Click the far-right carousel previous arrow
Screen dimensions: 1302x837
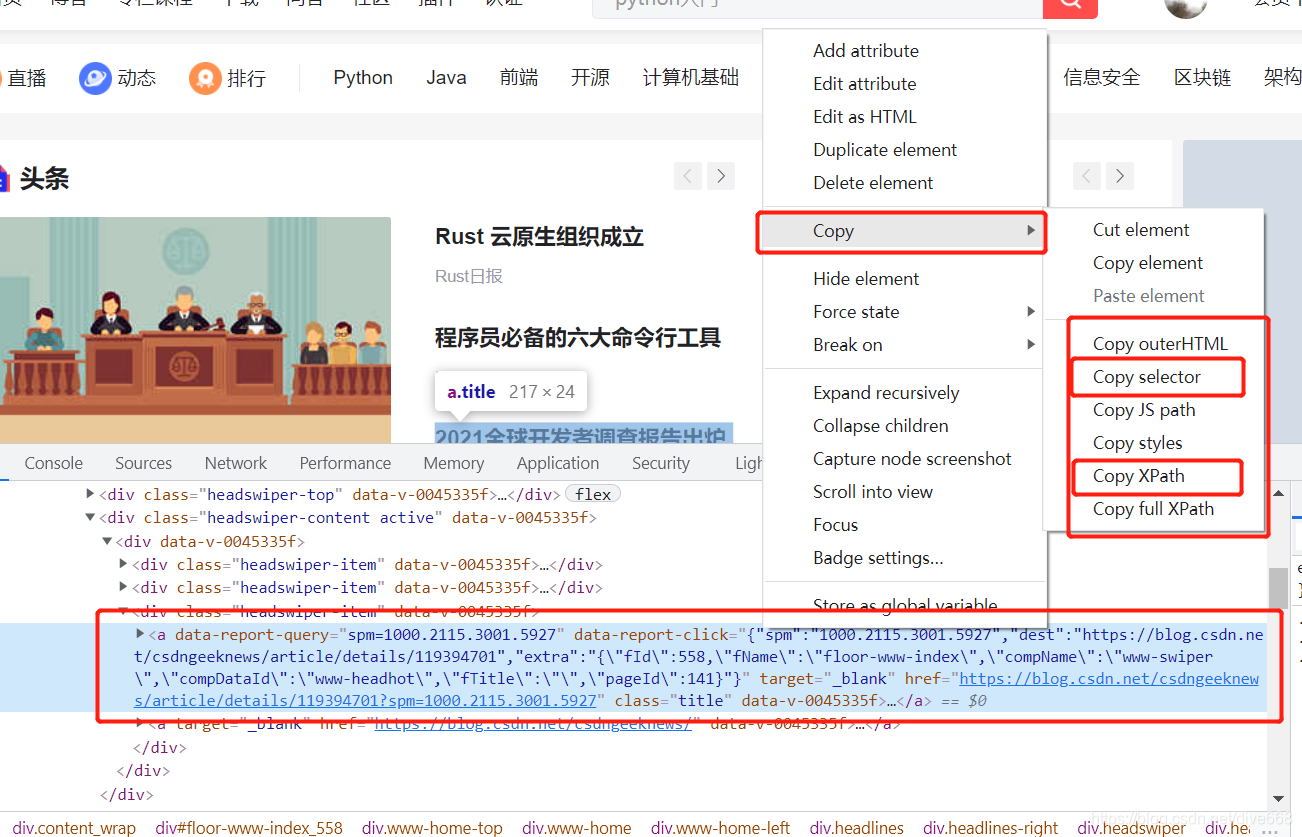click(1087, 176)
